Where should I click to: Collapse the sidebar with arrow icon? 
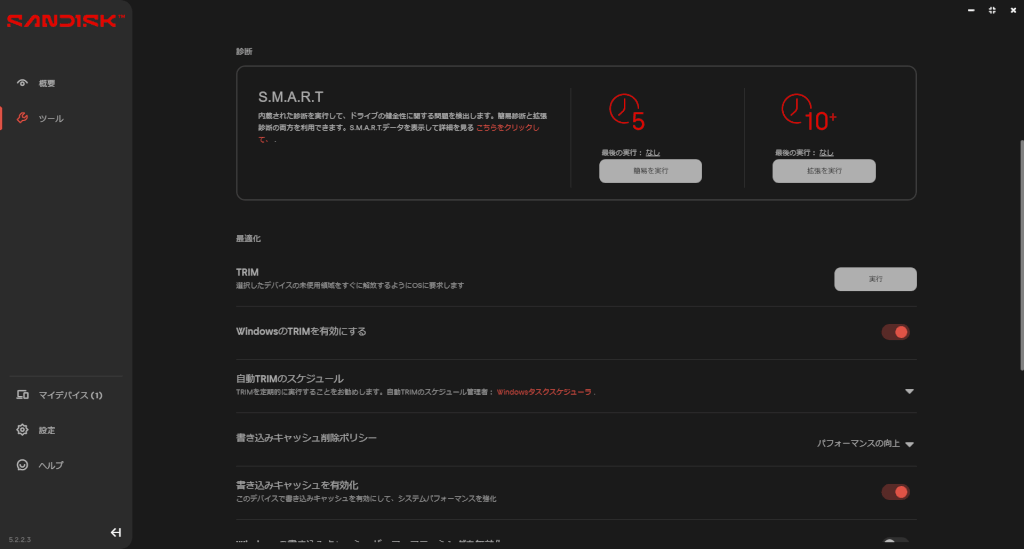[x=116, y=532]
